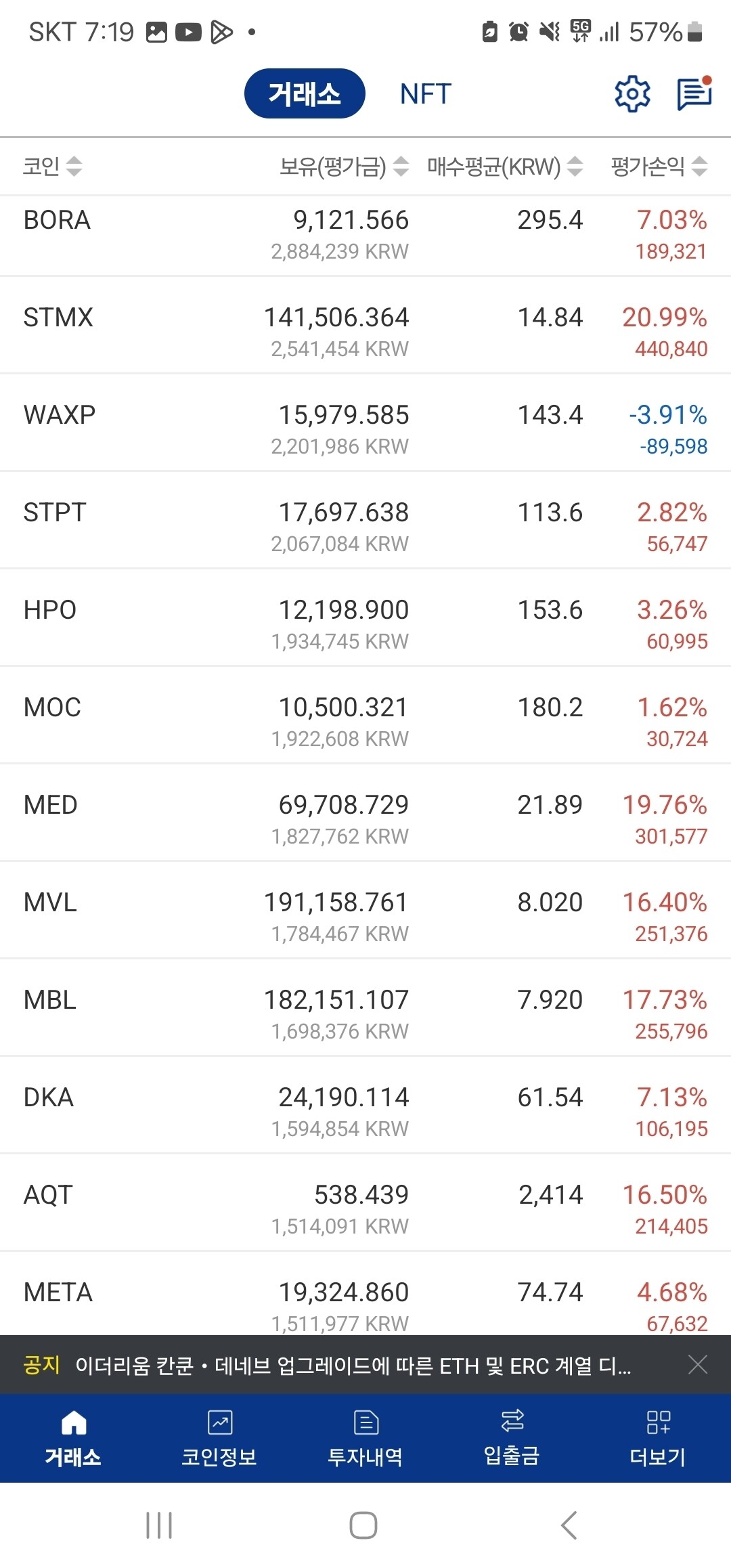The width and height of the screenshot is (731, 1568).
Task: Tap the 거래소 home icon in bottom bar
Action: (x=73, y=1422)
